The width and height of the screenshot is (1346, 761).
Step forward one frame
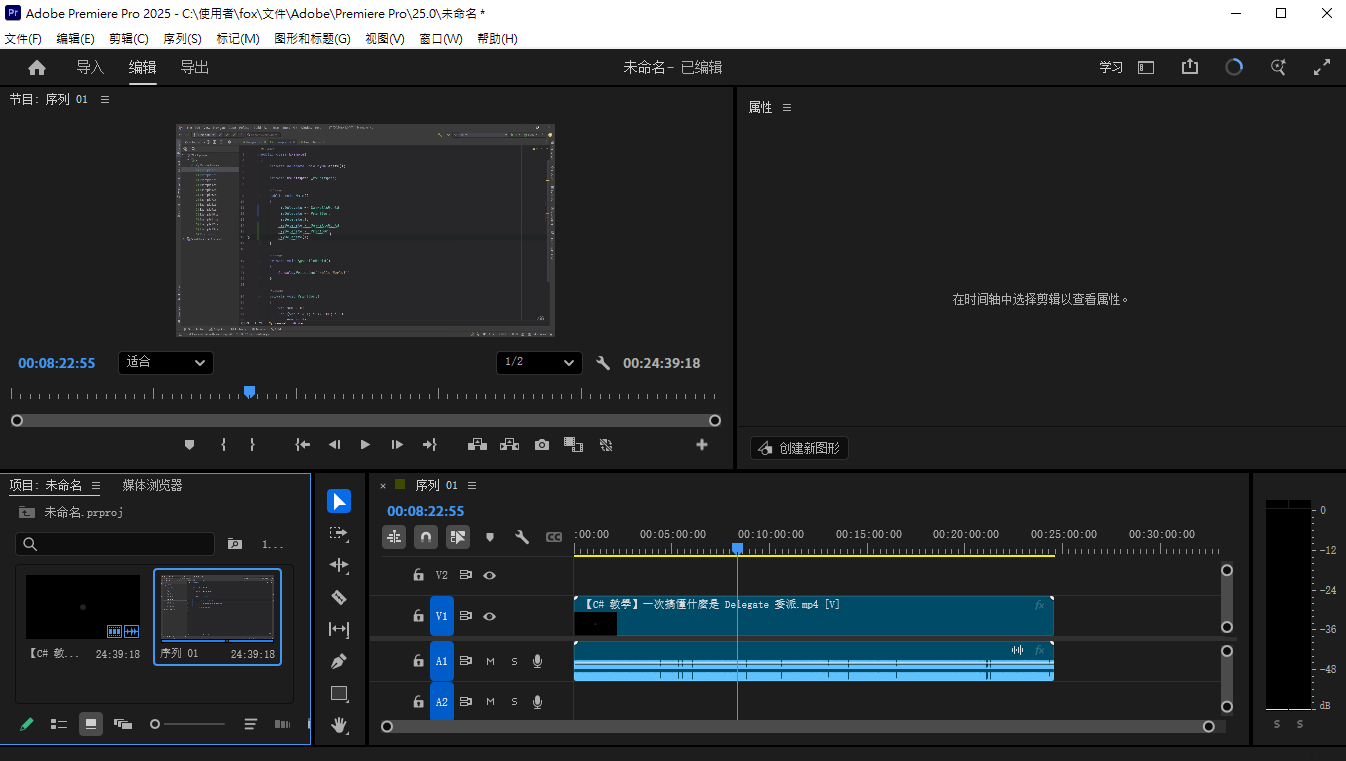coord(397,445)
